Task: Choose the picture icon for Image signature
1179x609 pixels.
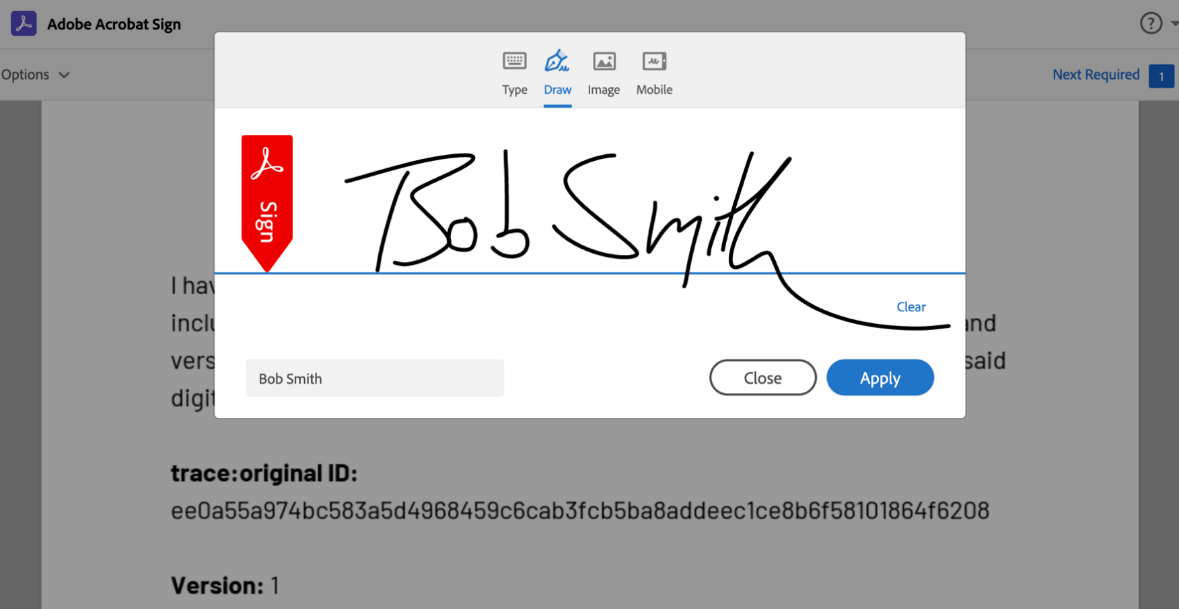Action: click(x=604, y=62)
